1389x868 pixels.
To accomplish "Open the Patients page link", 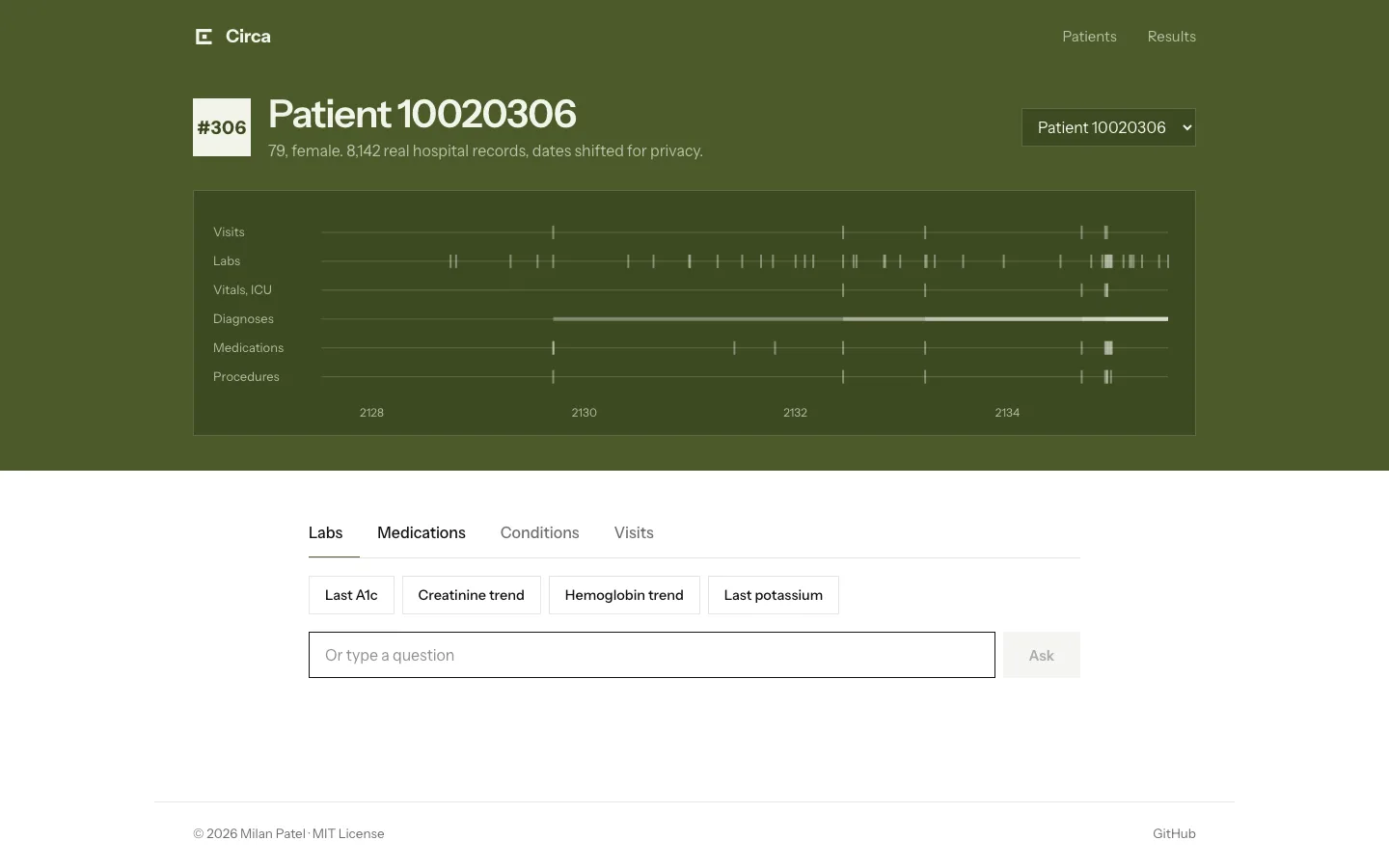I will point(1089,37).
